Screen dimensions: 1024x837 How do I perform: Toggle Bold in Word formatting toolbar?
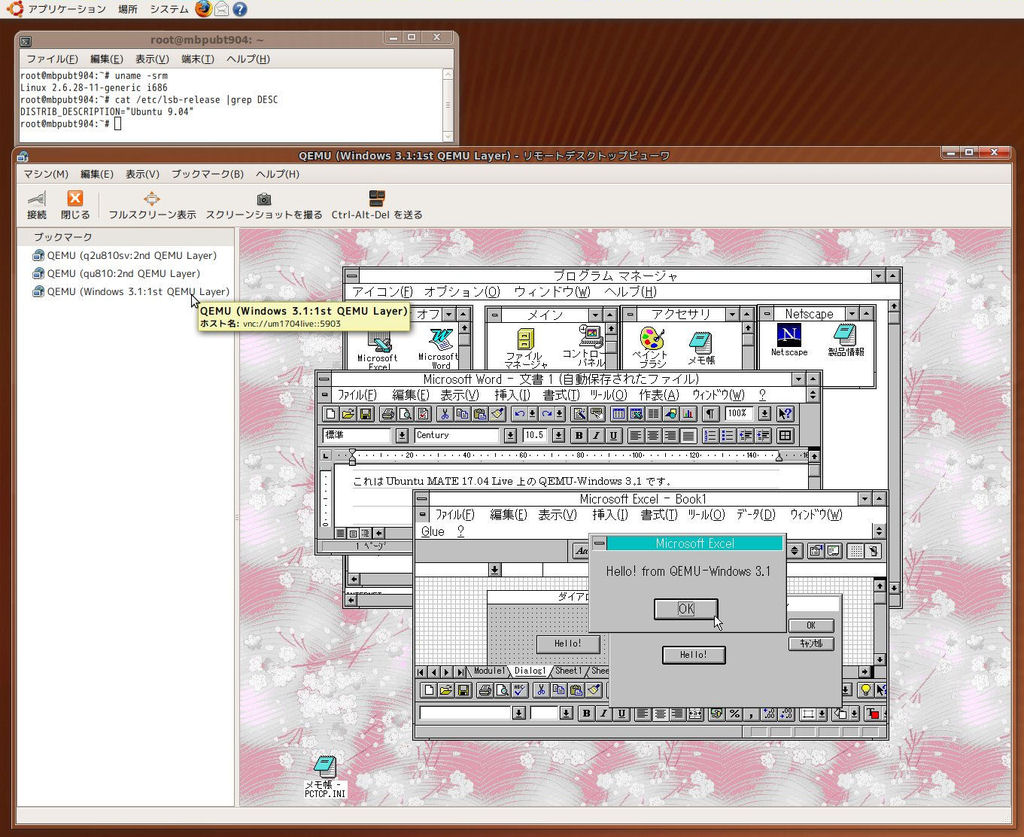(x=579, y=435)
